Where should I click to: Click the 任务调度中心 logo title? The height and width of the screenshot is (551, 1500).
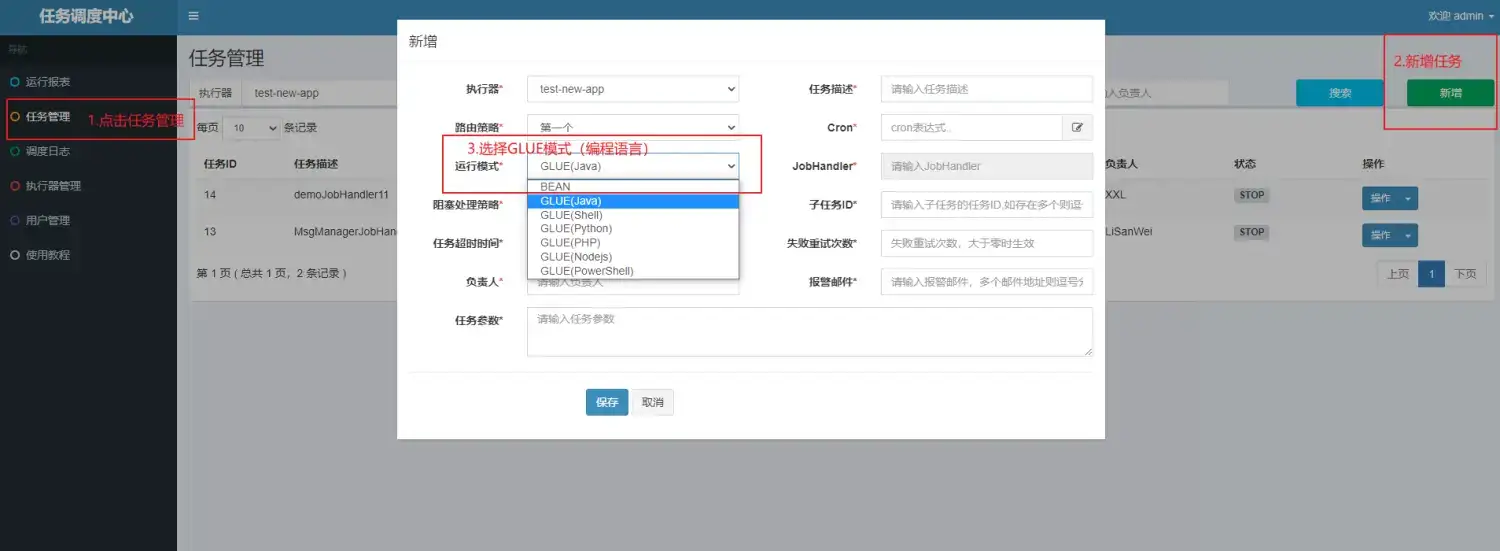86,16
